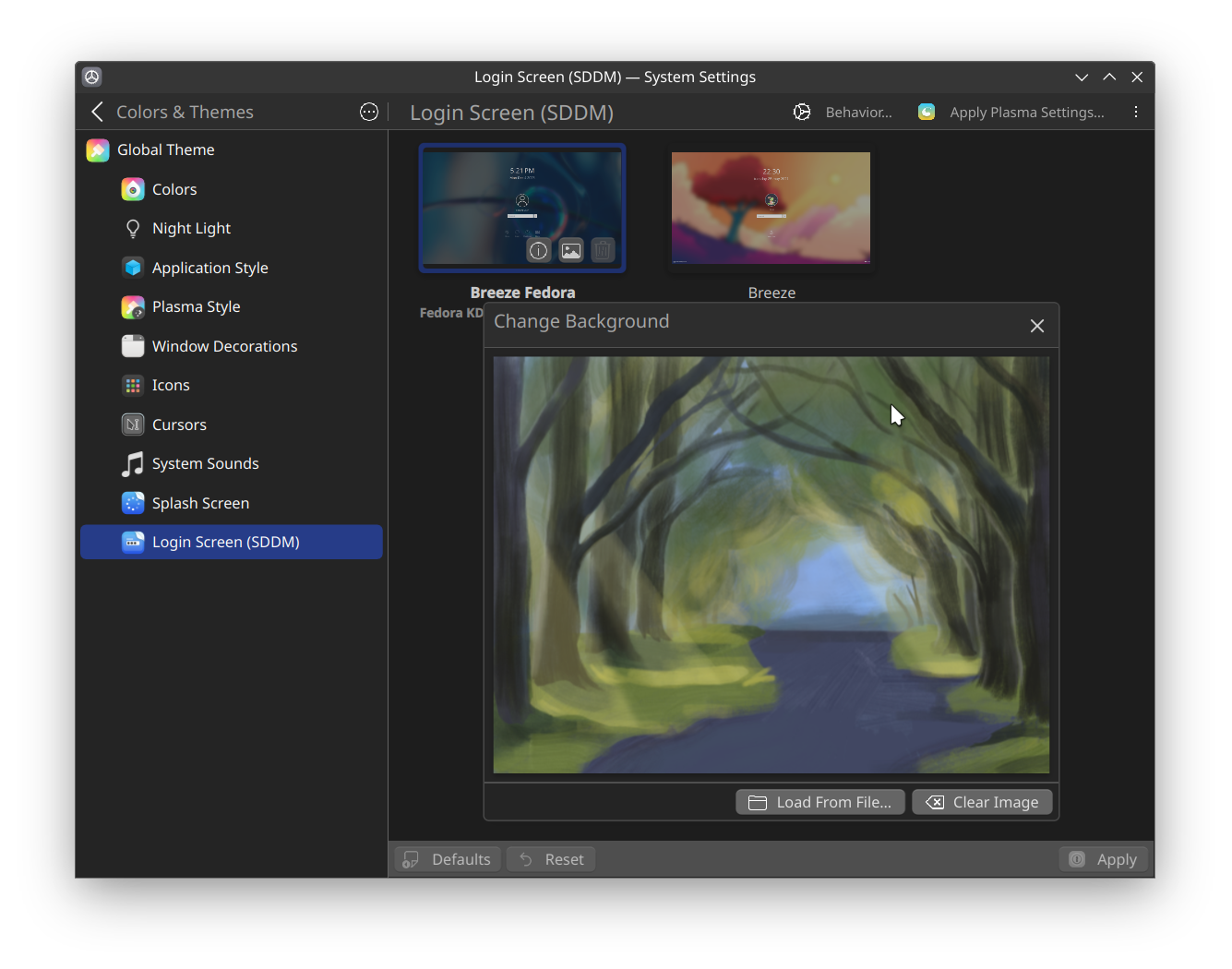Image resolution: width=1232 pixels, height=969 pixels.
Task: Open the Cursors settings page
Action: (179, 425)
